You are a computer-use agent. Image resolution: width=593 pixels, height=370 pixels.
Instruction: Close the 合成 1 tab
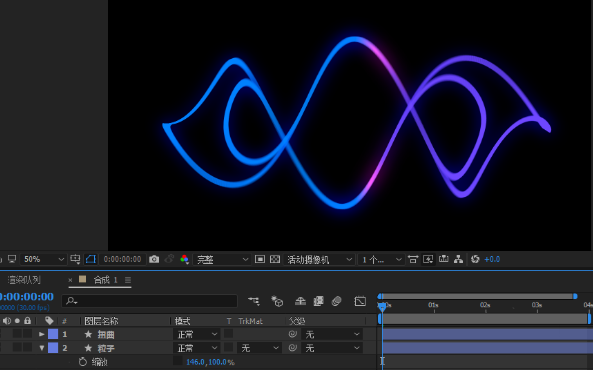(70, 280)
